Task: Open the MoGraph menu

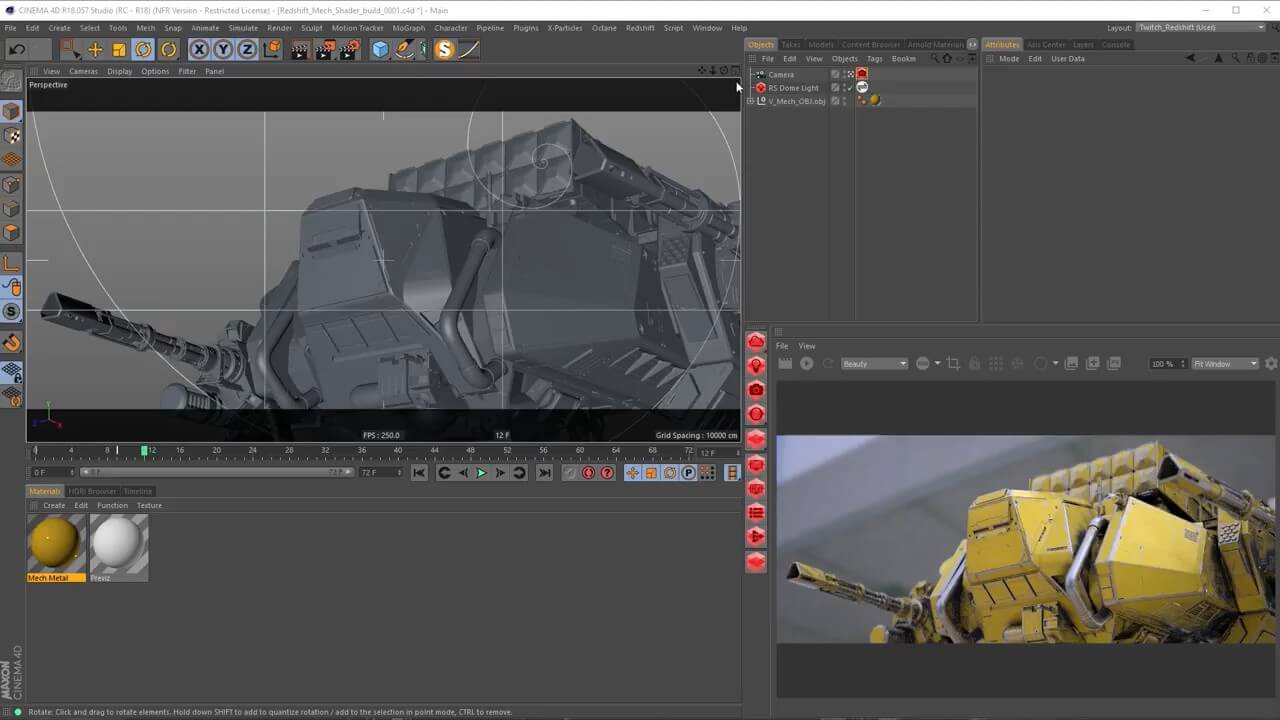Action: point(408,28)
